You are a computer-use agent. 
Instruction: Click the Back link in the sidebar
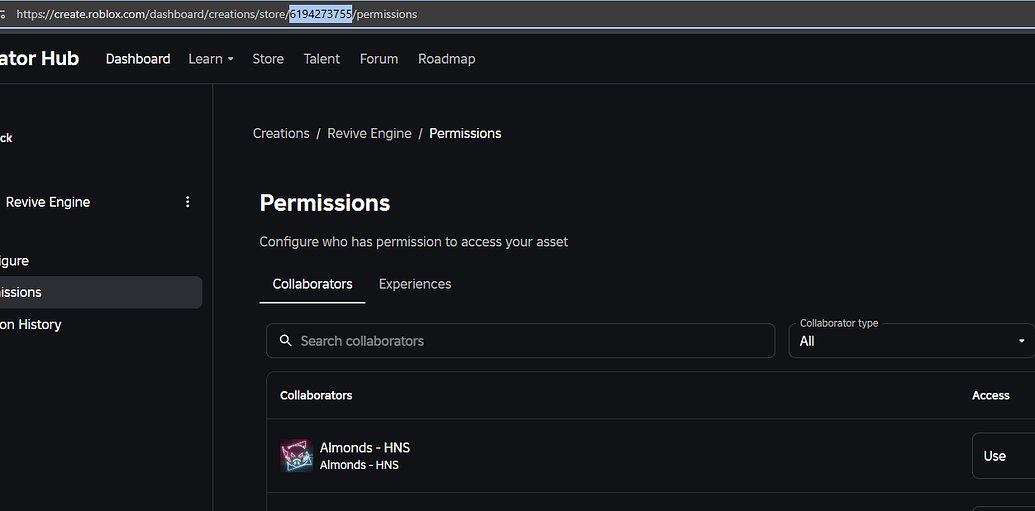point(6,138)
